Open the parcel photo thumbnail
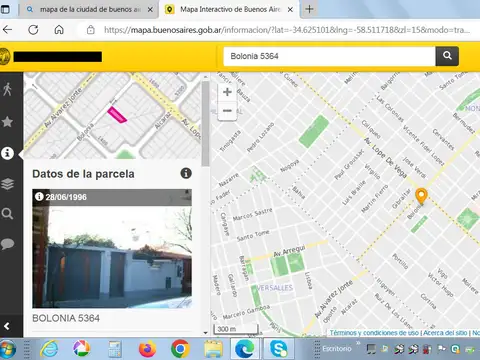480x360 pixels. [x=112, y=248]
